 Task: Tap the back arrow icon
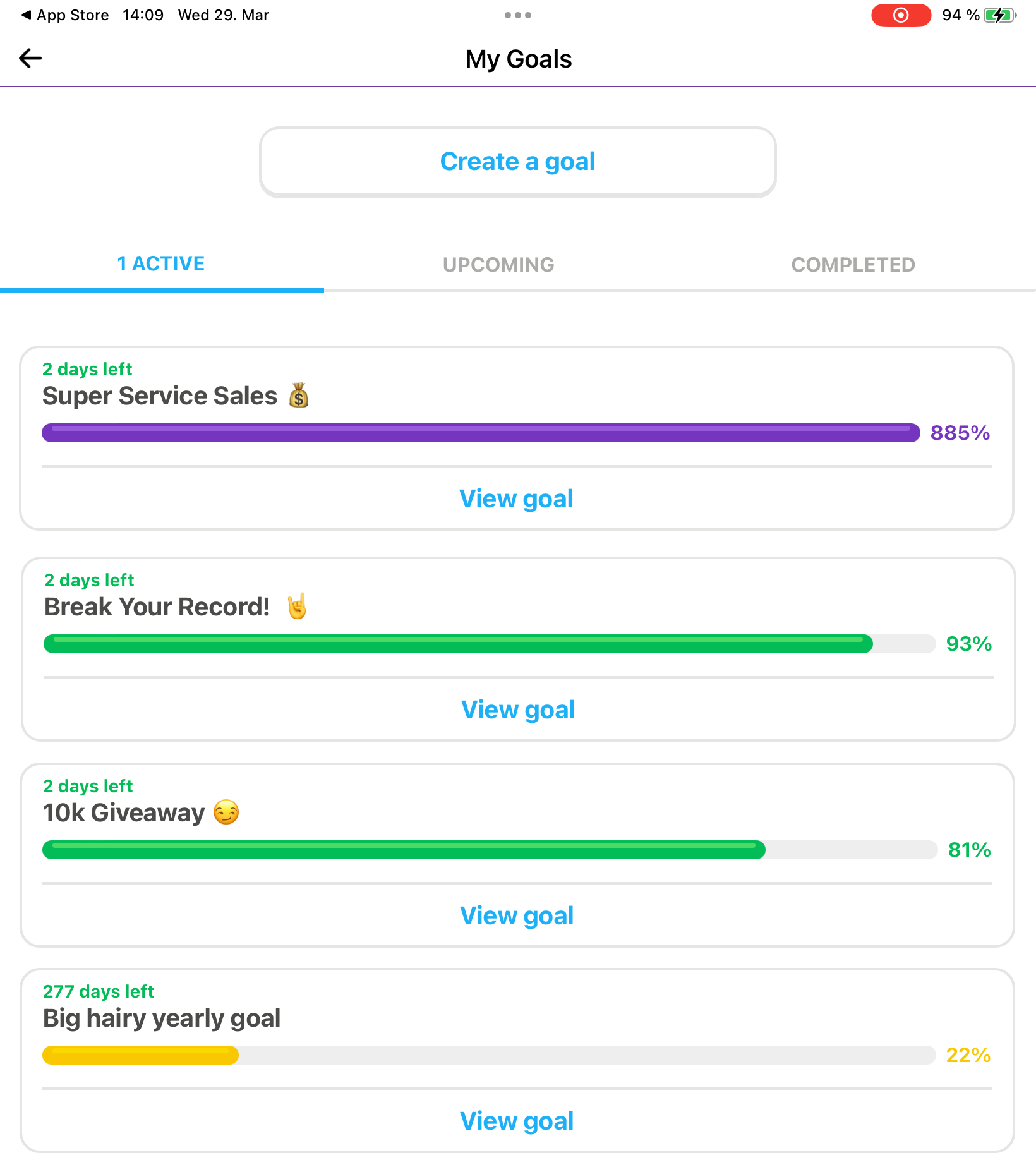30,59
